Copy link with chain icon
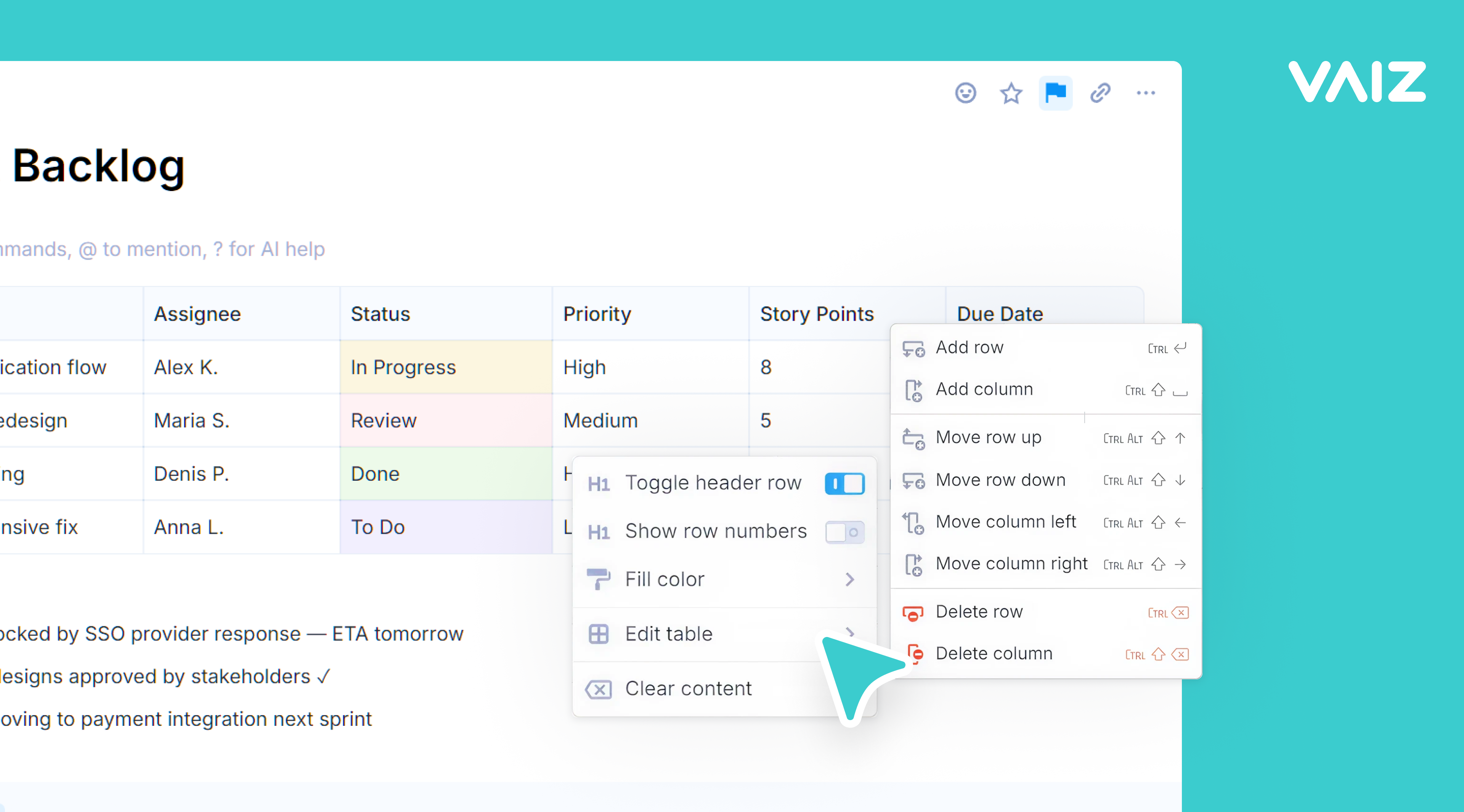The width and height of the screenshot is (1464, 812). (1100, 93)
